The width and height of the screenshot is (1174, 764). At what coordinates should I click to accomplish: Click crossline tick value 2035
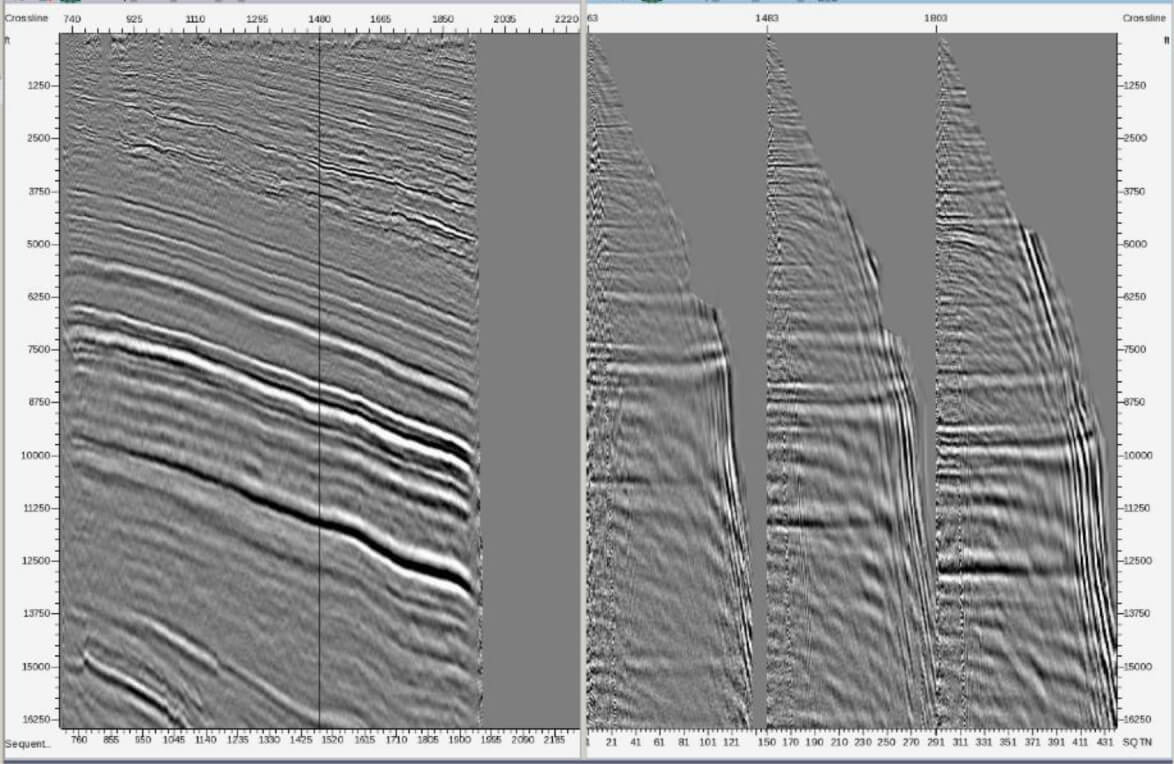[505, 19]
